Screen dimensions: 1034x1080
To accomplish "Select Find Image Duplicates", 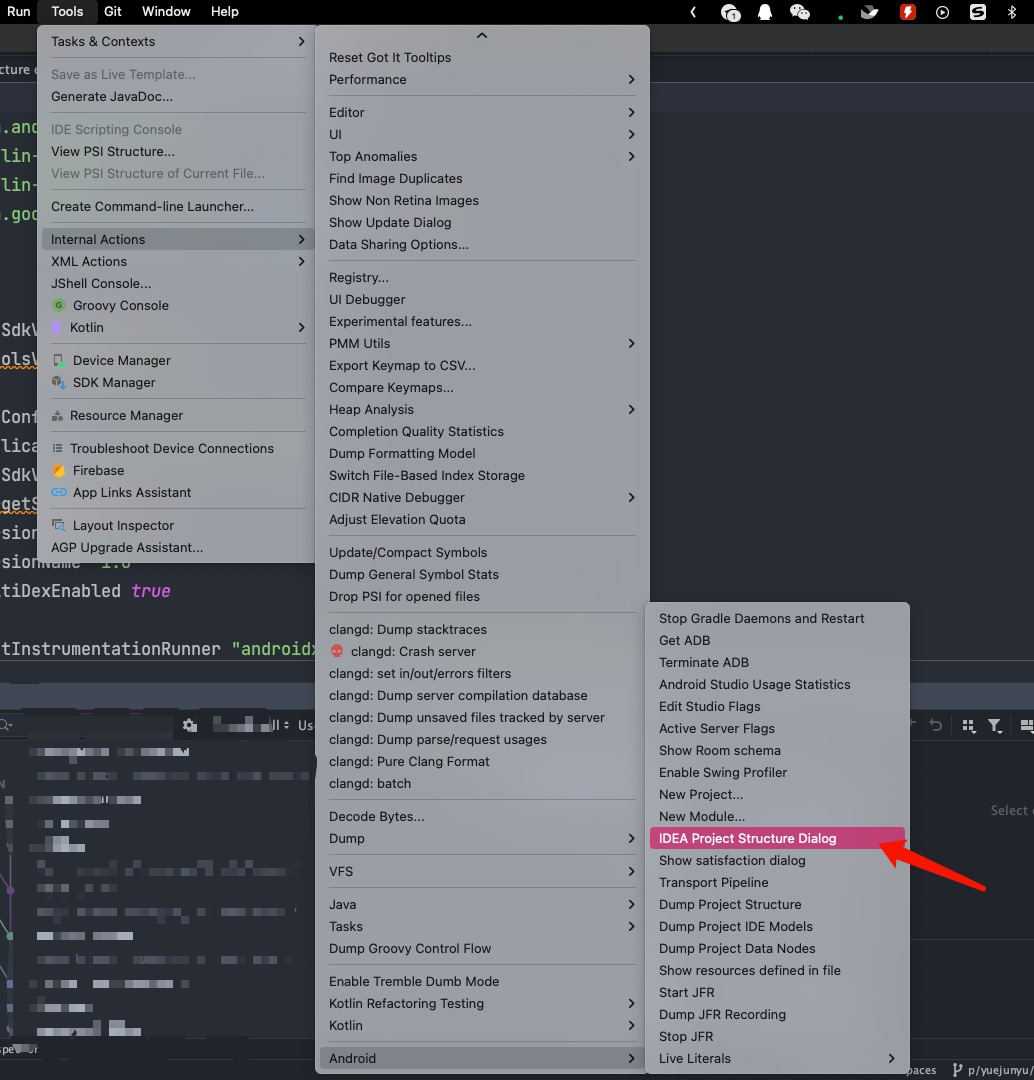I will point(482,178).
